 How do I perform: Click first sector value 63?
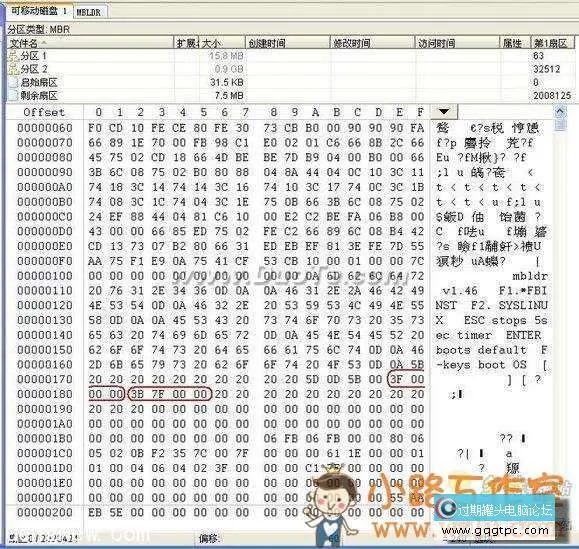tap(538, 56)
